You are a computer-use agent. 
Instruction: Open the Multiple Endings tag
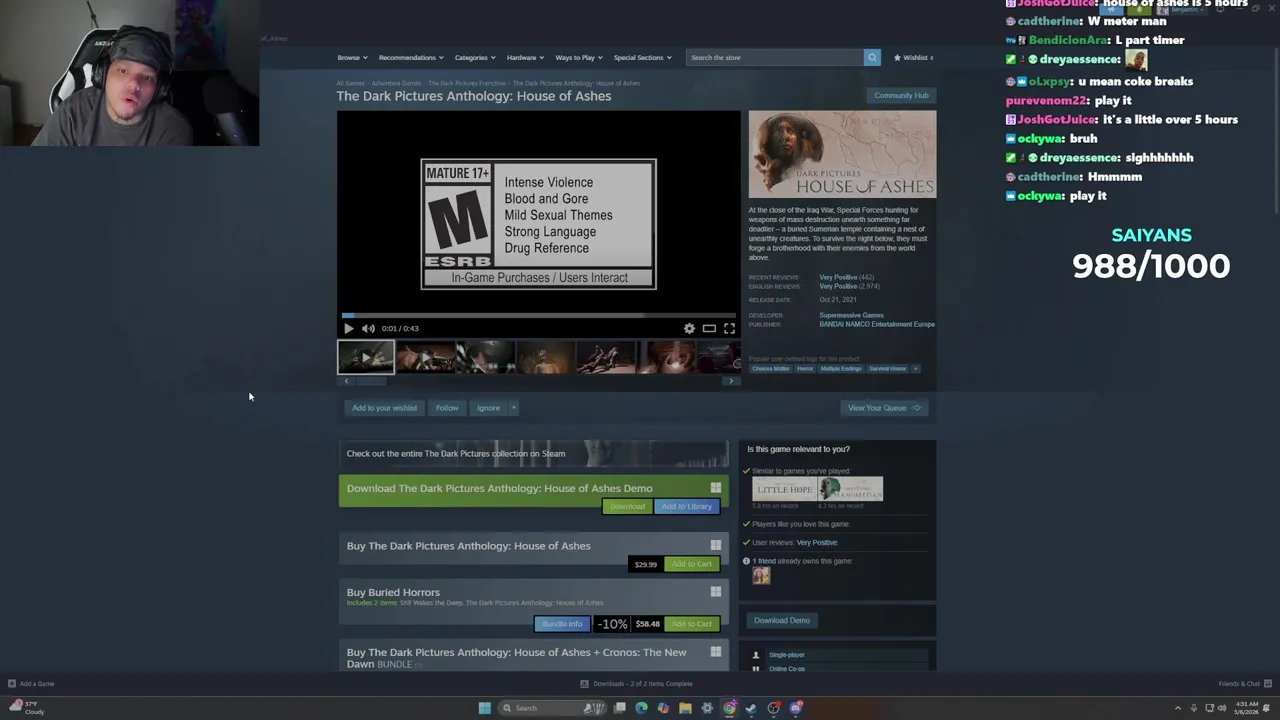point(841,369)
